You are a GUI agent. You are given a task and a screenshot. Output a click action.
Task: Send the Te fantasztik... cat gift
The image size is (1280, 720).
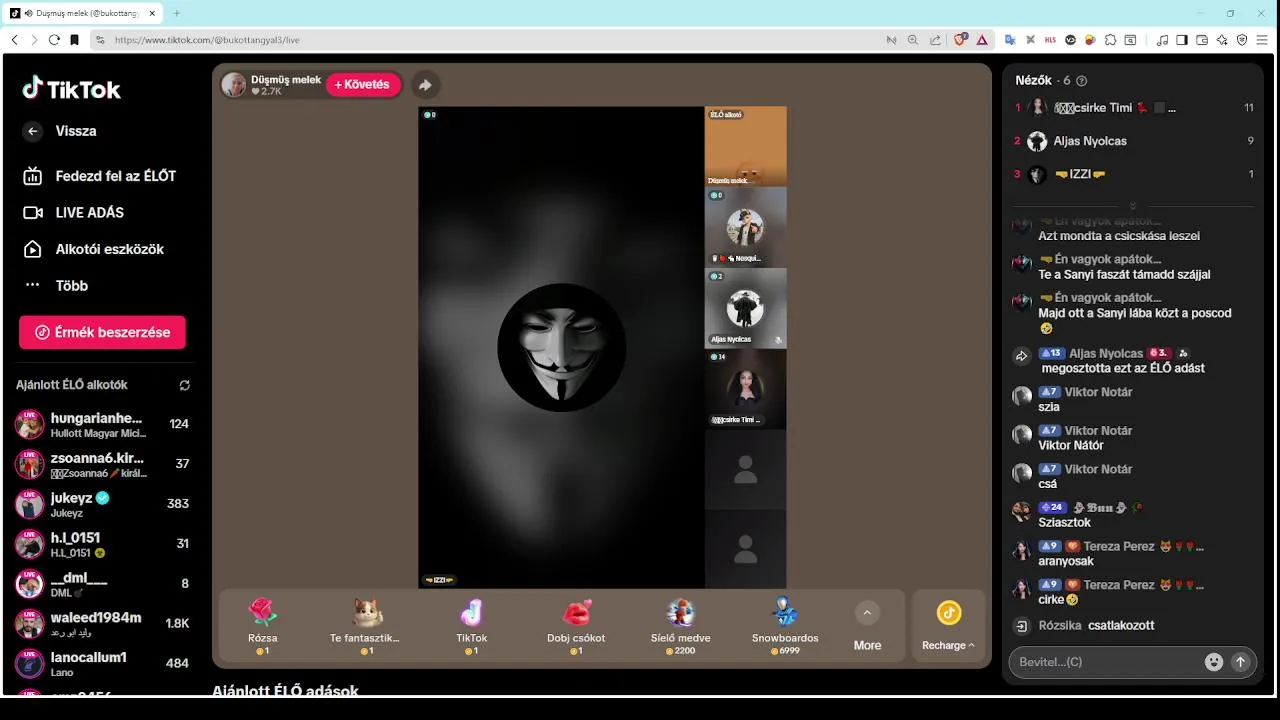pyautogui.click(x=365, y=625)
